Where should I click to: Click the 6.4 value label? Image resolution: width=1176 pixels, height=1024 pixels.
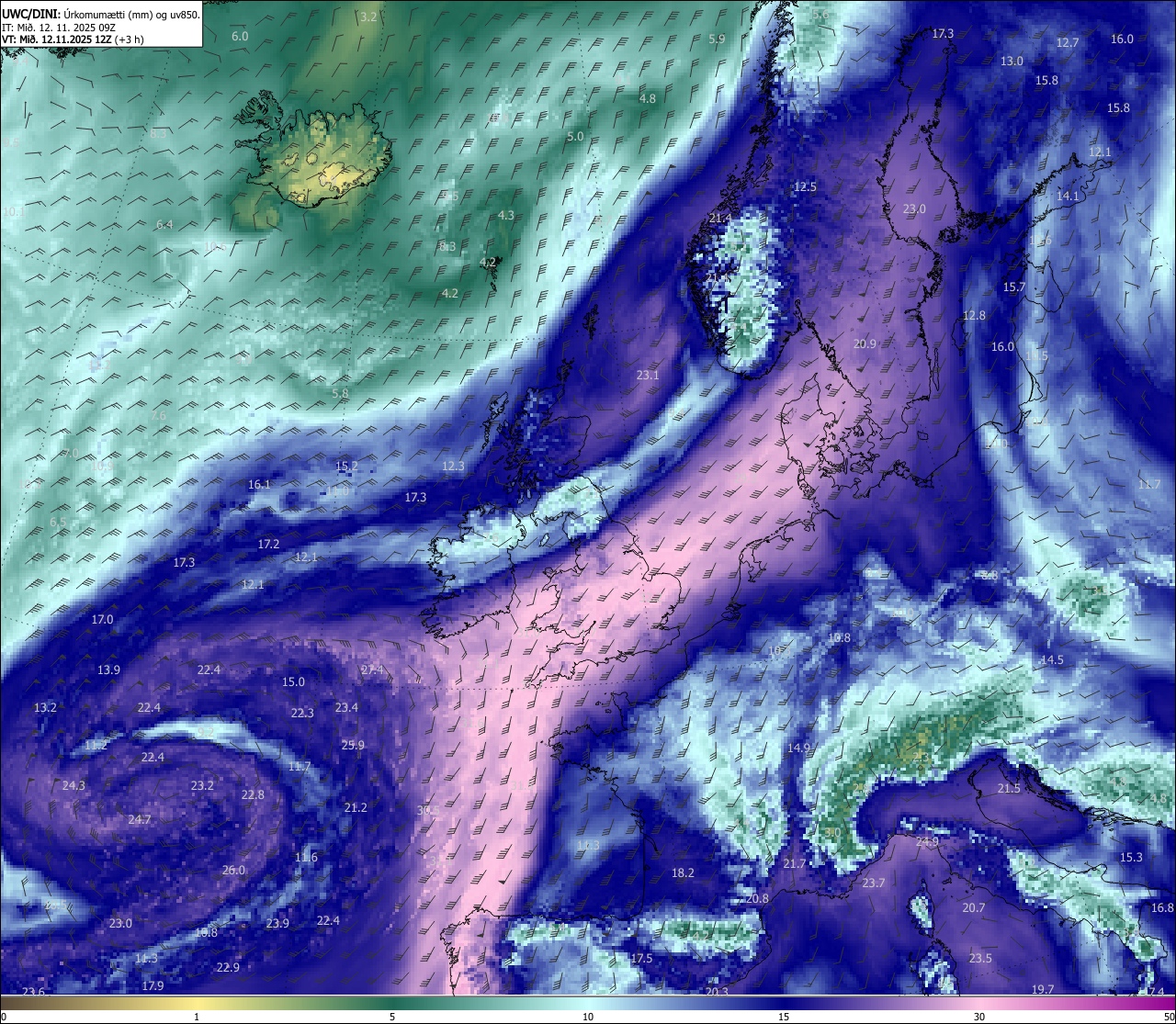point(164,224)
